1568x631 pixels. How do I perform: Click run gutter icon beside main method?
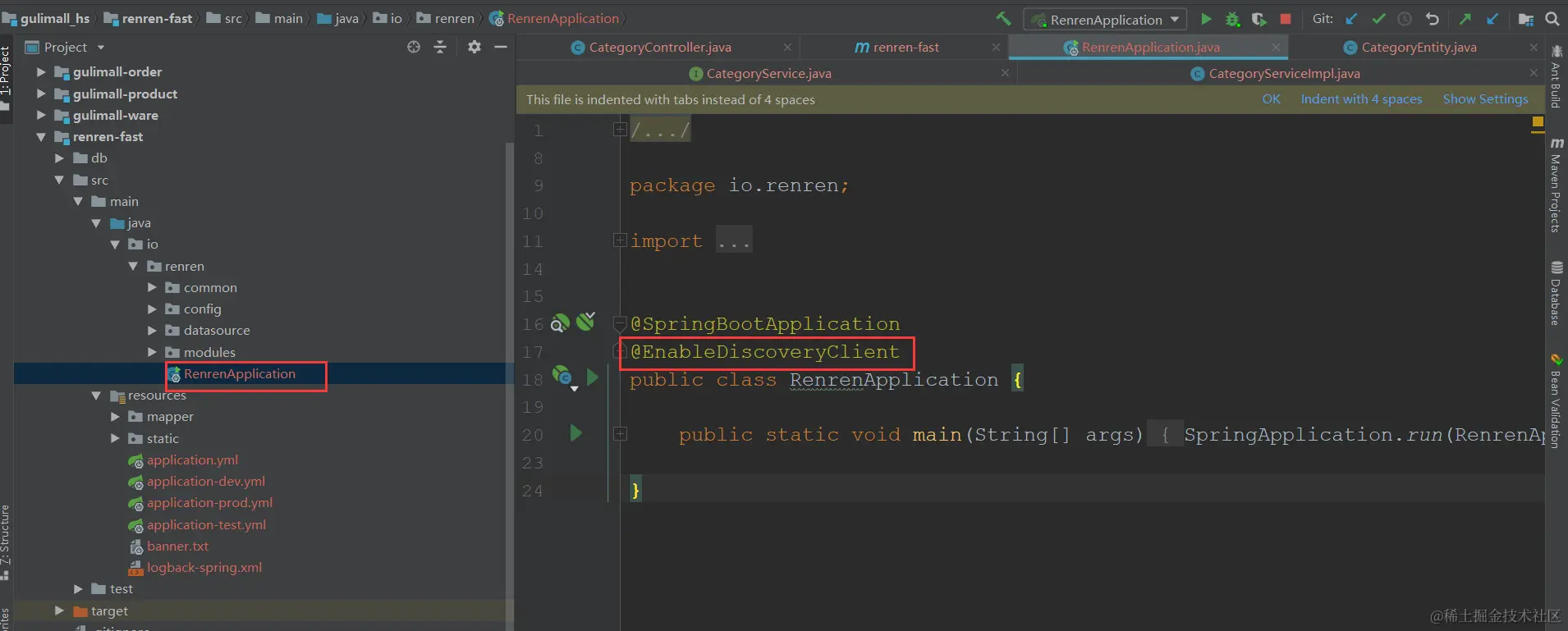(575, 432)
